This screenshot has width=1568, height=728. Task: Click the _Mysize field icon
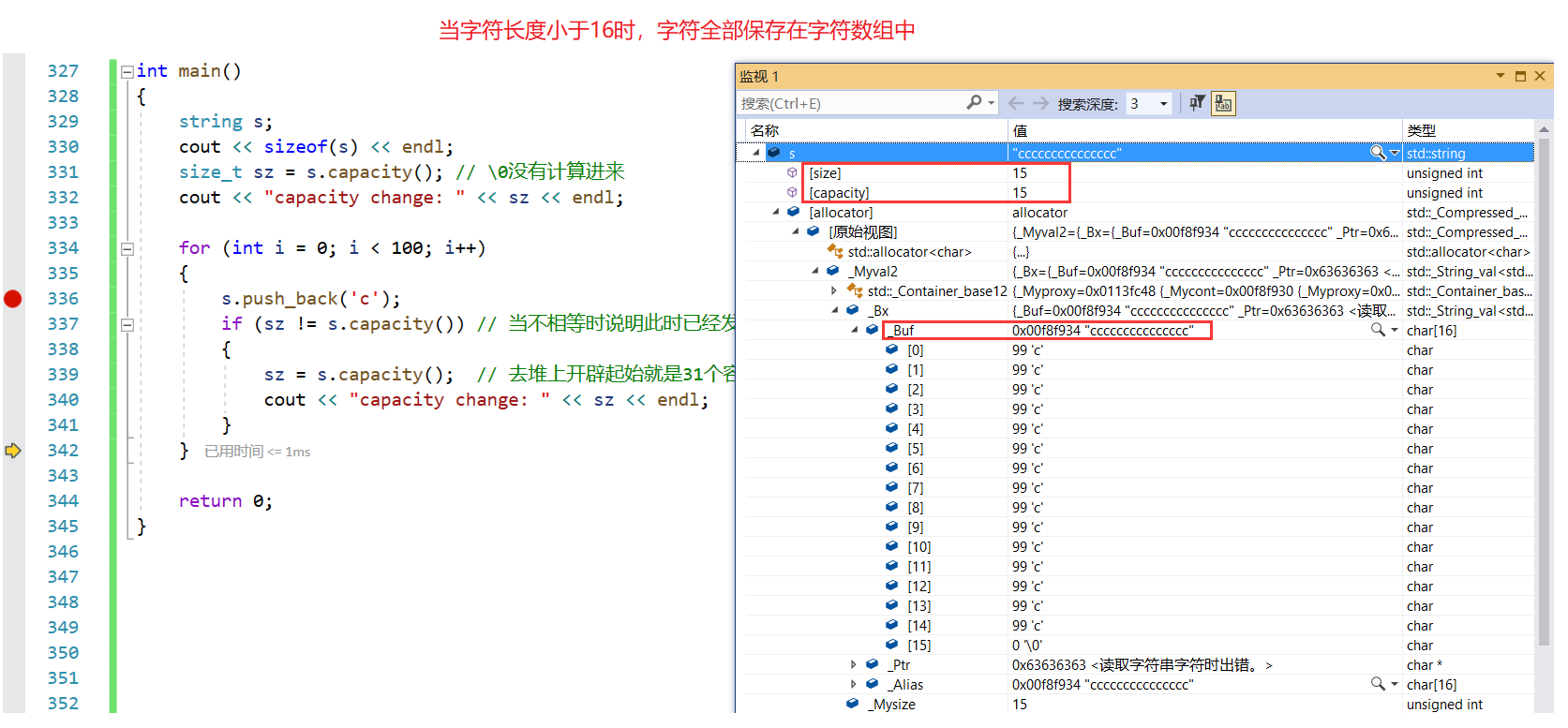[853, 705]
